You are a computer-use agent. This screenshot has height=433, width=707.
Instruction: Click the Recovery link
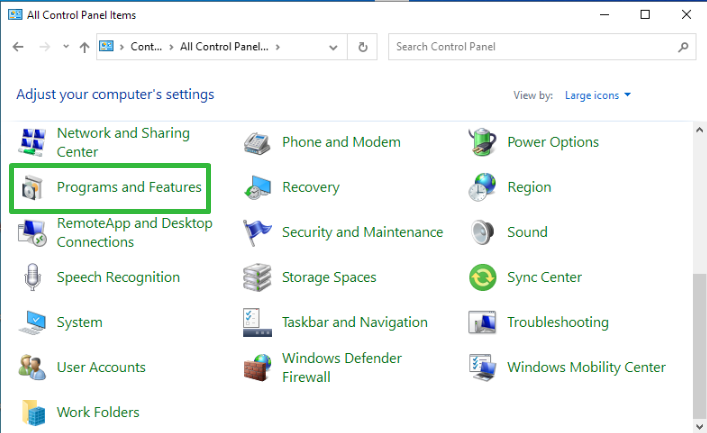311,187
